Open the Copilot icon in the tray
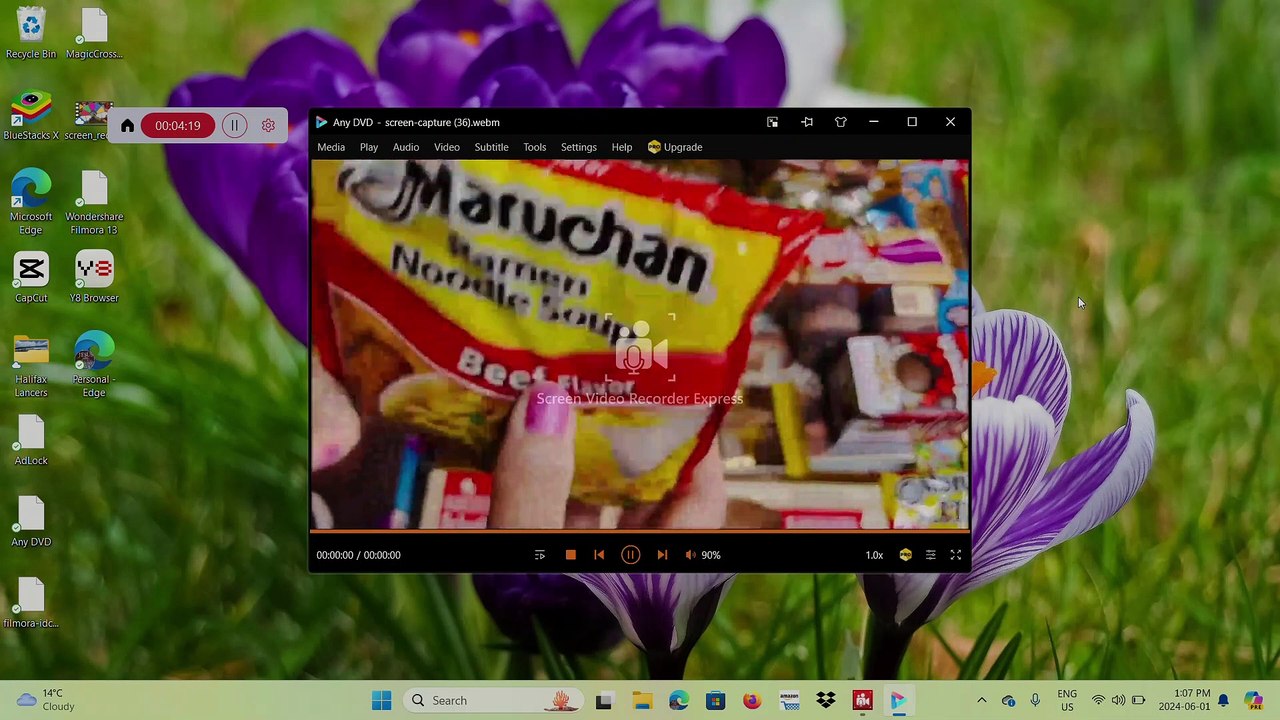This screenshot has height=720, width=1280. (1254, 701)
